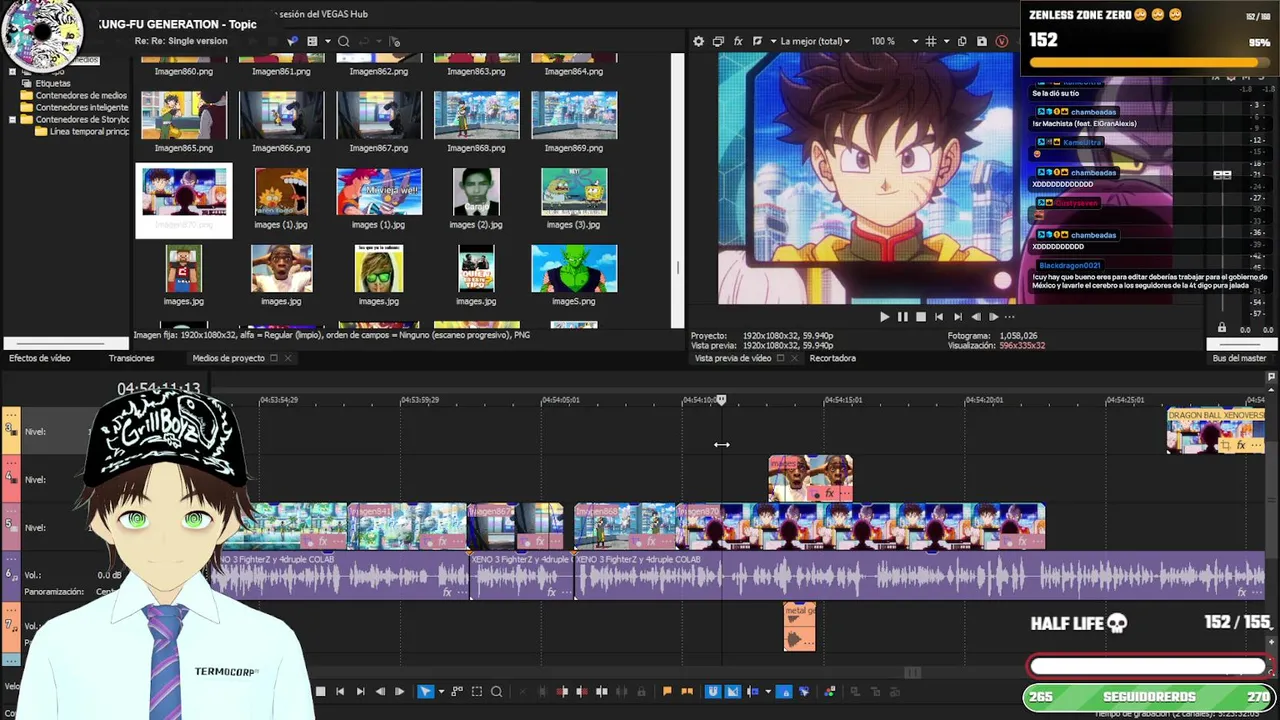Go to end in timeline transport bar
This screenshot has height=720, width=1280.
pyautogui.click(x=360, y=691)
